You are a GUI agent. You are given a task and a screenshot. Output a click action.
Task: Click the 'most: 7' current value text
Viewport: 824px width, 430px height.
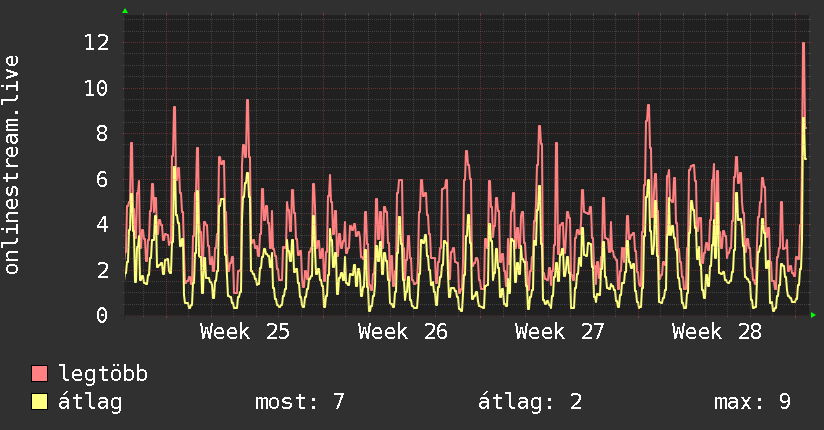coord(300,402)
